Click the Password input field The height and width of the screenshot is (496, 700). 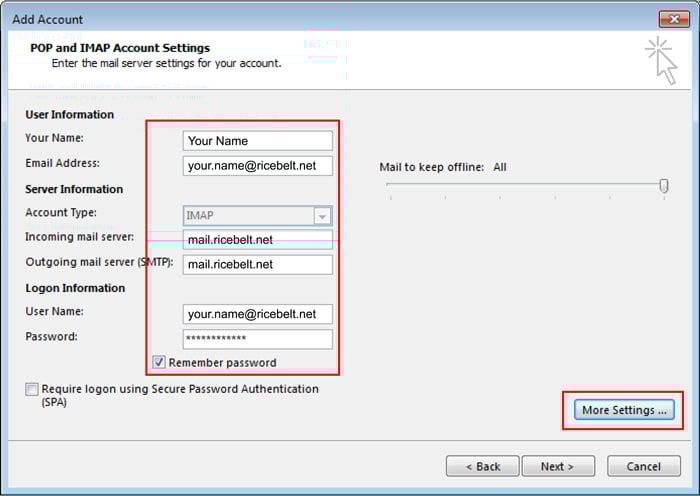(x=257, y=339)
